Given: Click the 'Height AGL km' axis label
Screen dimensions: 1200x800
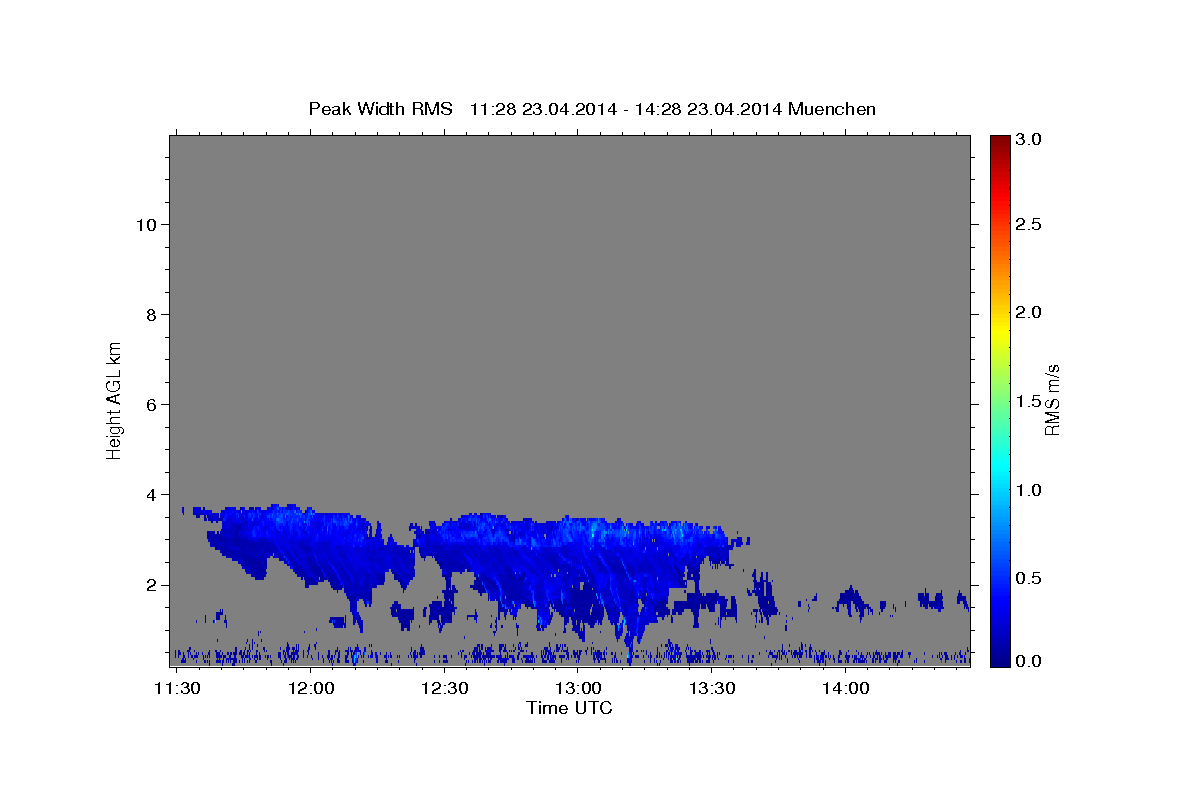Looking at the screenshot, I should (114, 399).
